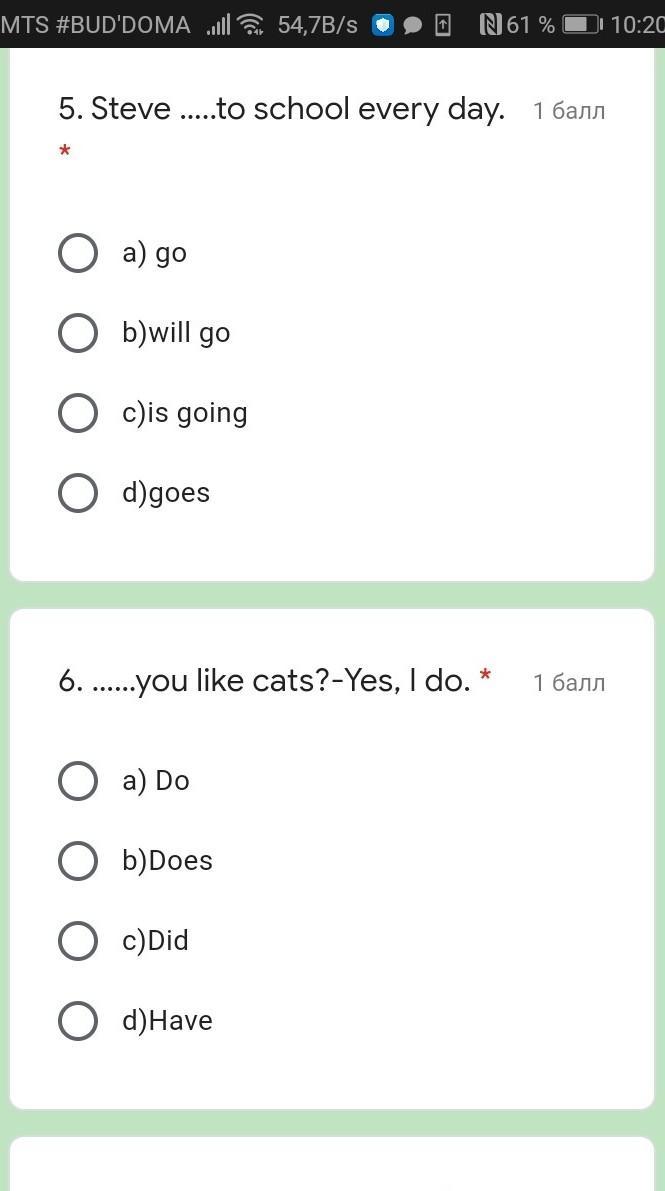Tap the Wi-Fi status icon
665x1191 pixels.
click(x=251, y=24)
